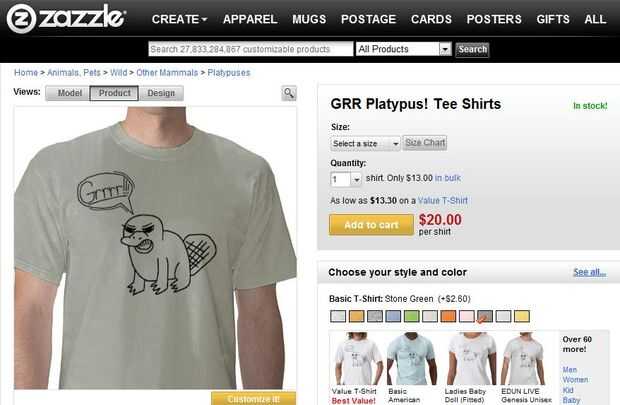
Task: Open the CREATE menu dropdown
Action: click(179, 19)
